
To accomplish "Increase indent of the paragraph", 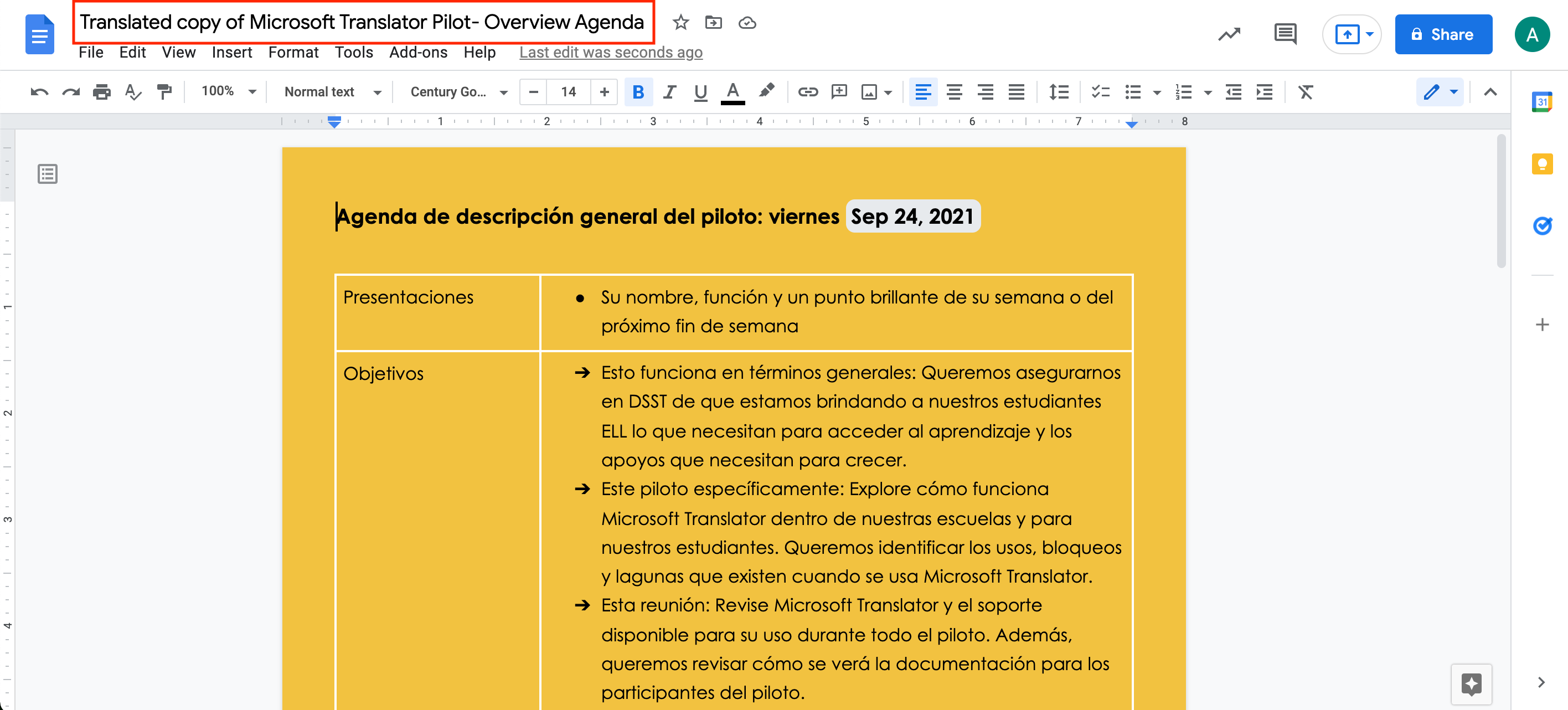I will pyautogui.click(x=1264, y=92).
